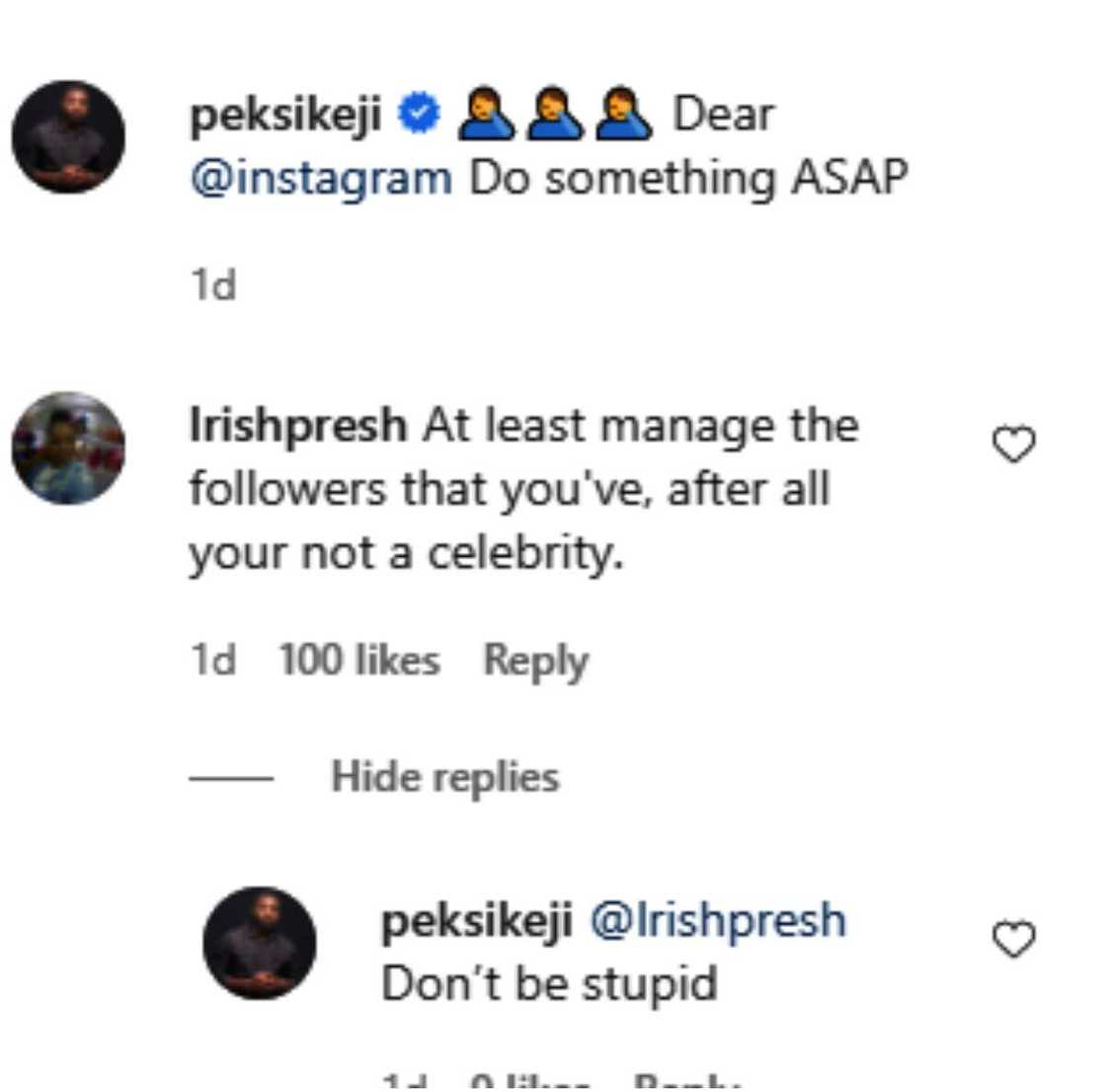Click peksikeji's avatar beside the nested reply

259,943
